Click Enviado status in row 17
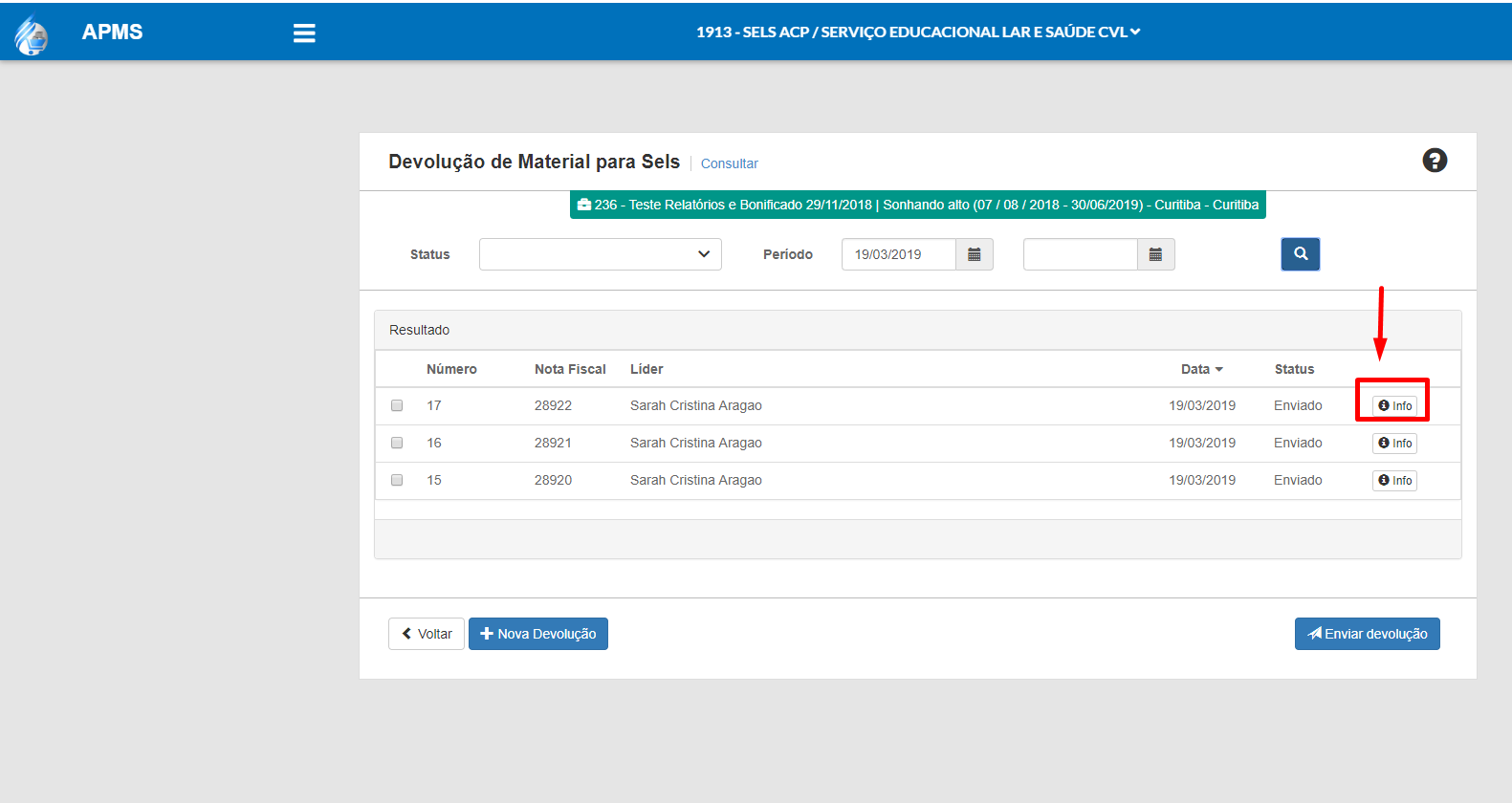1512x803 pixels. (x=1298, y=405)
